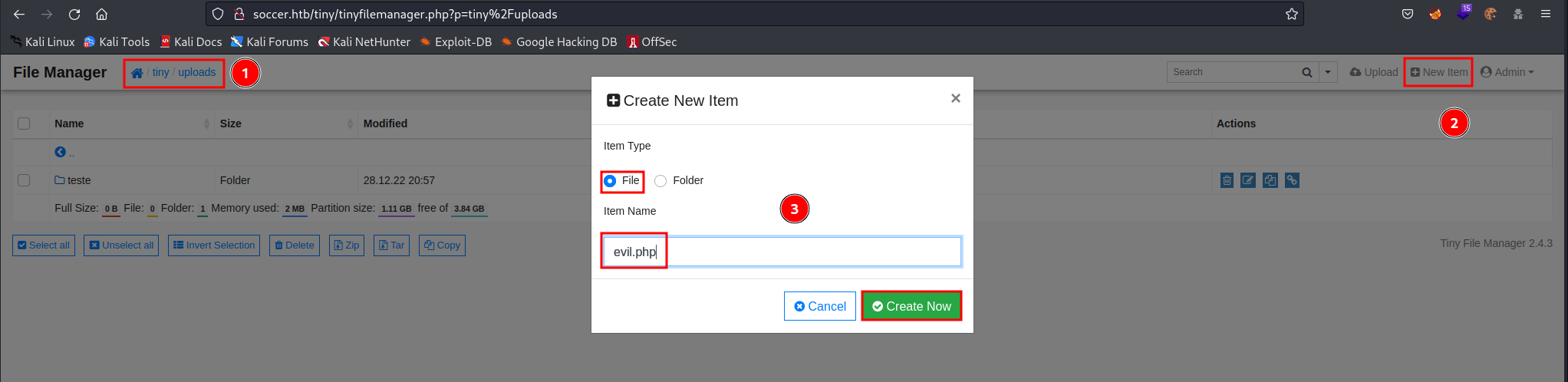
Task: Delete the teste folder via trash icon
Action: click(x=1227, y=180)
